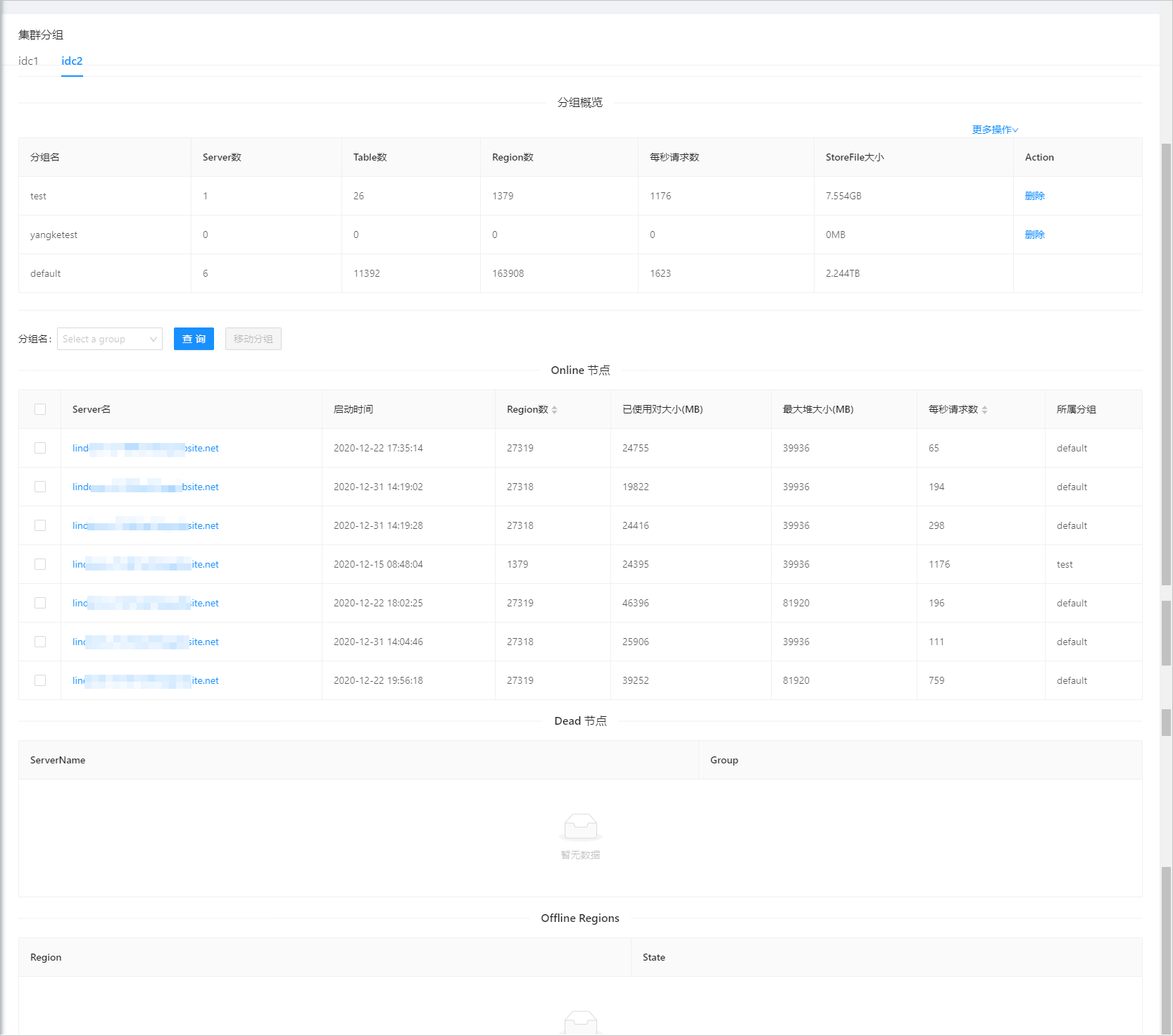This screenshot has width=1173, height=1036.
Task: Open the 更多操作 dropdown menu
Action: [x=995, y=130]
